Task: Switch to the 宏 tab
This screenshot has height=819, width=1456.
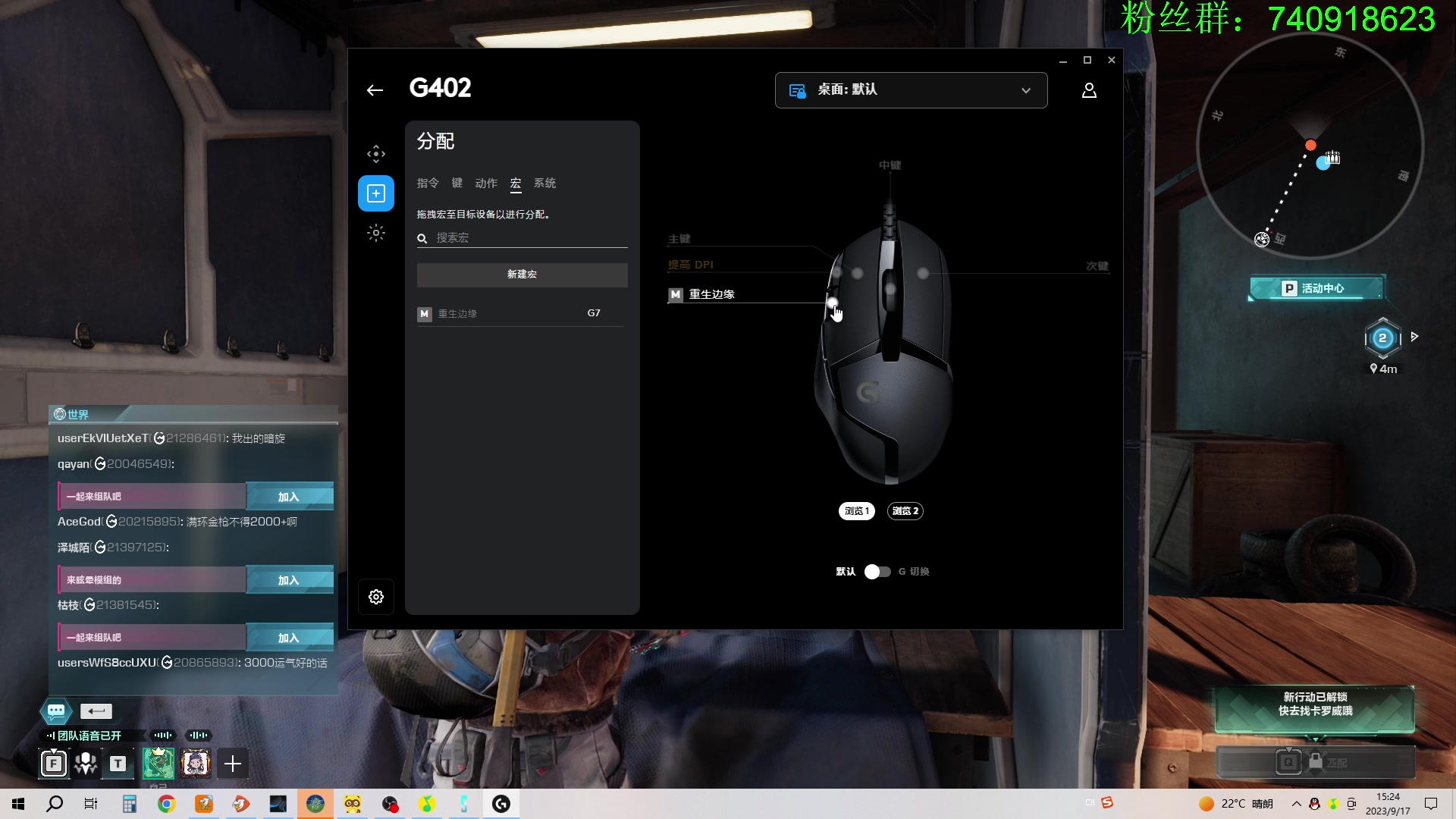Action: (x=516, y=184)
